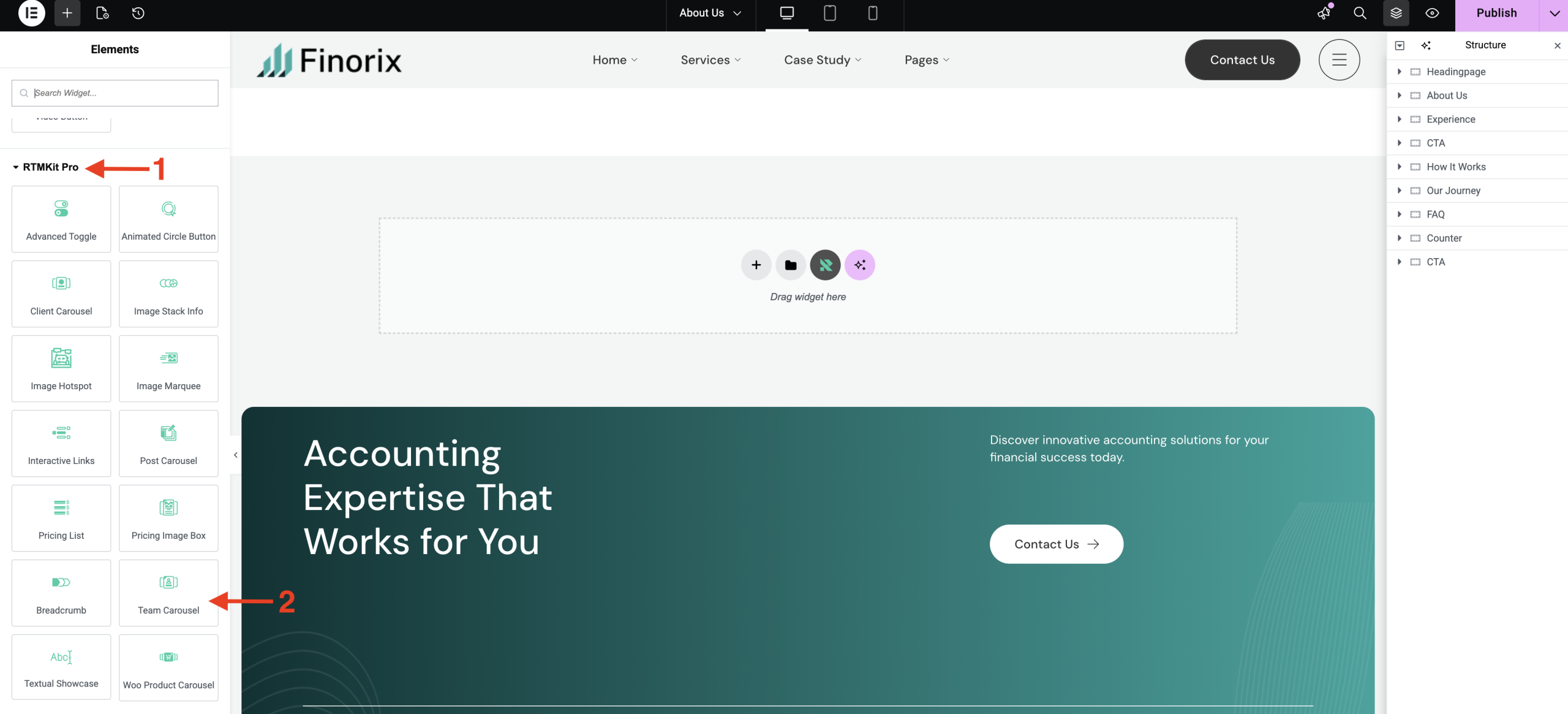Click the Publish button
Screen dimensions: 1568x714
tap(1496, 13)
